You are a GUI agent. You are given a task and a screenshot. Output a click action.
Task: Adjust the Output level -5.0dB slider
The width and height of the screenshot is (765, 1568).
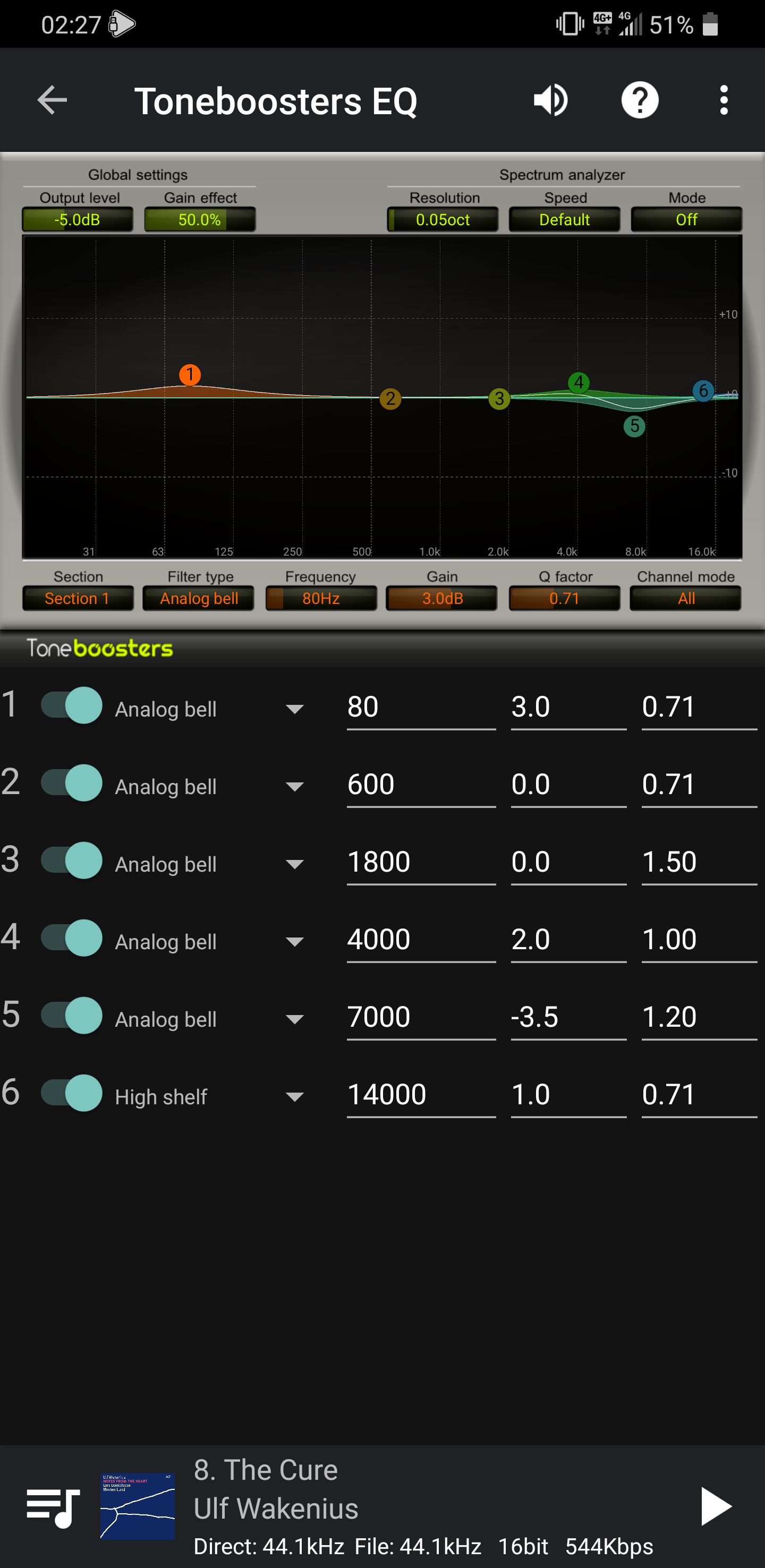tap(77, 220)
